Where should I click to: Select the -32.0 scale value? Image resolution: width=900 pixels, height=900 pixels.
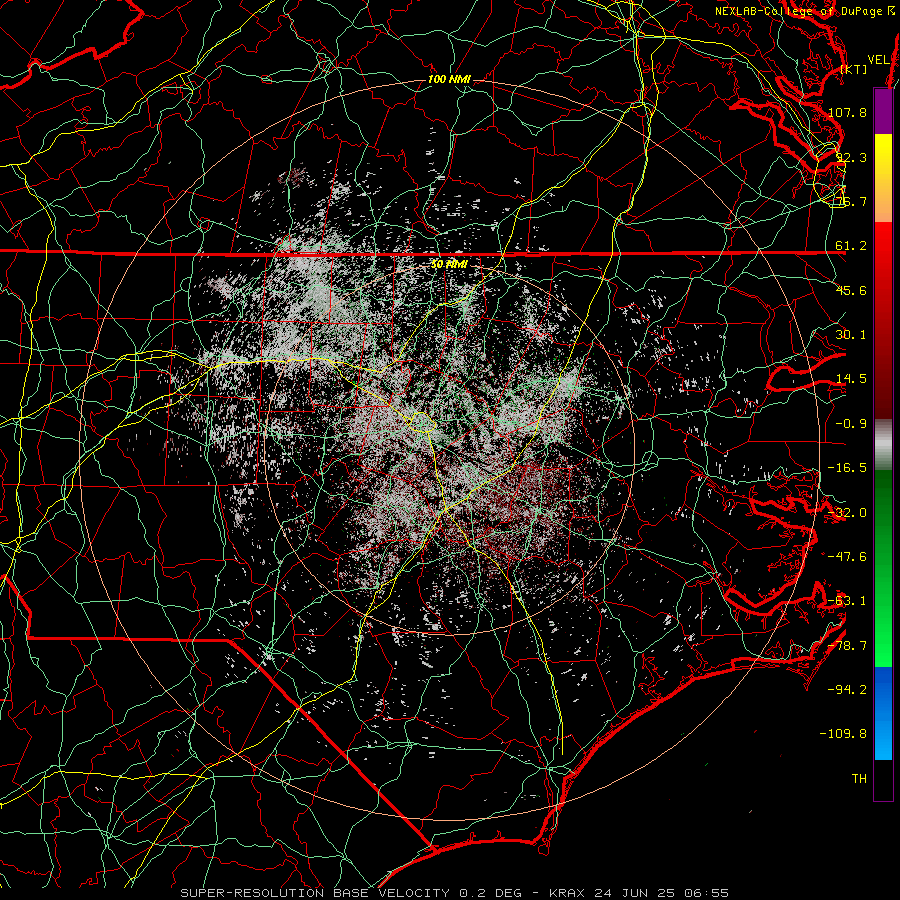(x=847, y=513)
